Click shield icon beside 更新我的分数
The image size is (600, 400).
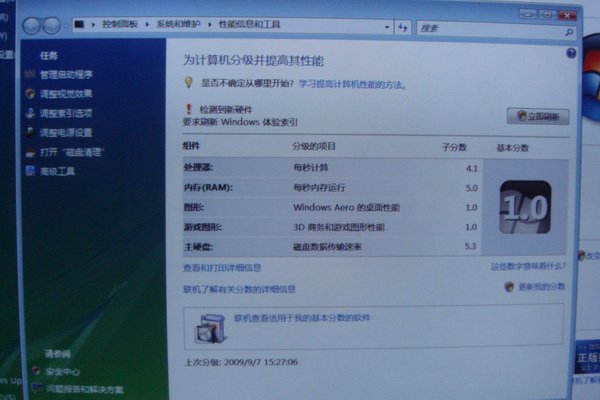(509, 286)
